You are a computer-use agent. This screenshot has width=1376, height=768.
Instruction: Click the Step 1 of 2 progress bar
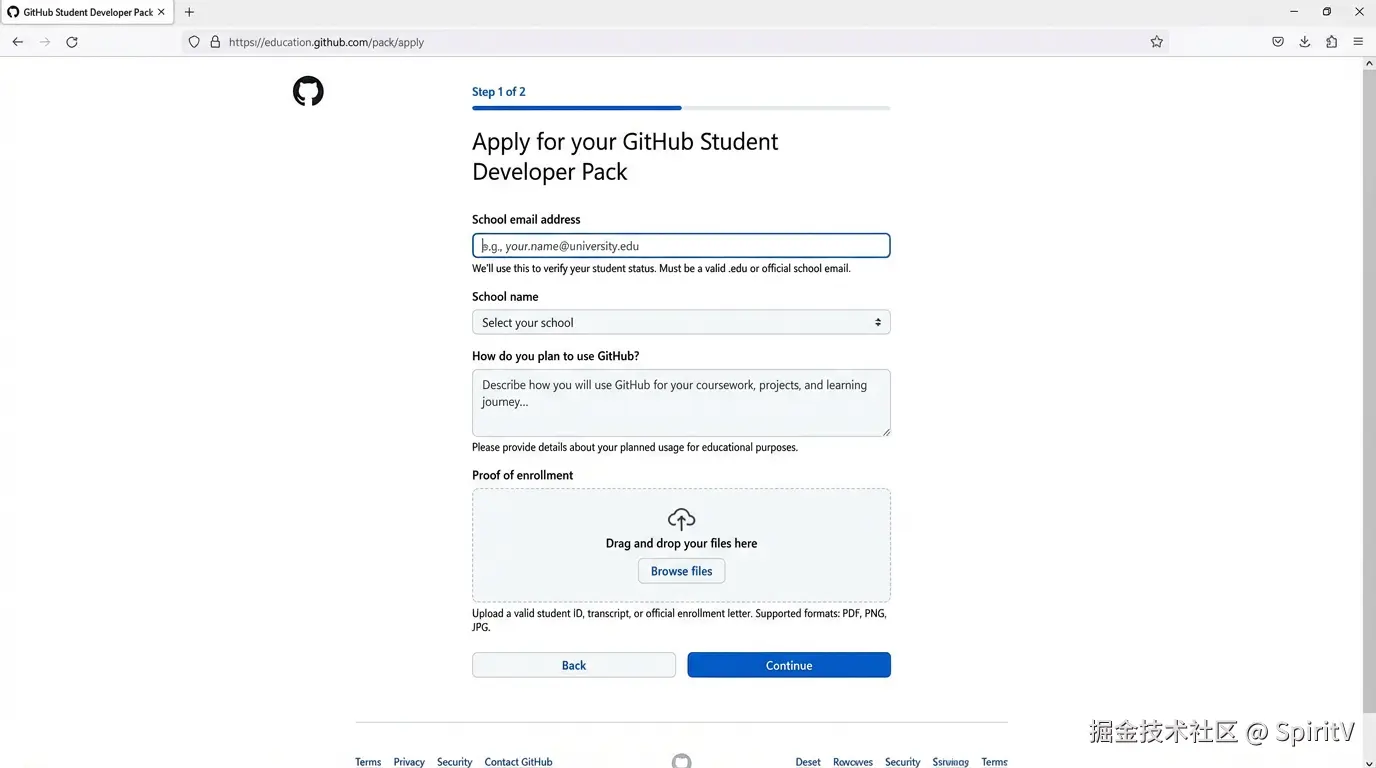coord(681,108)
